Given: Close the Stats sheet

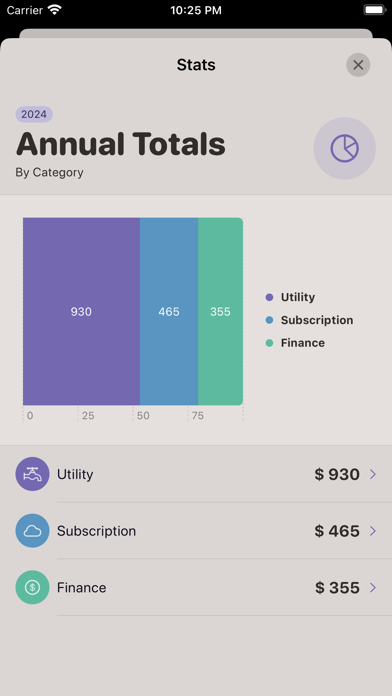Looking at the screenshot, I should (x=358, y=65).
